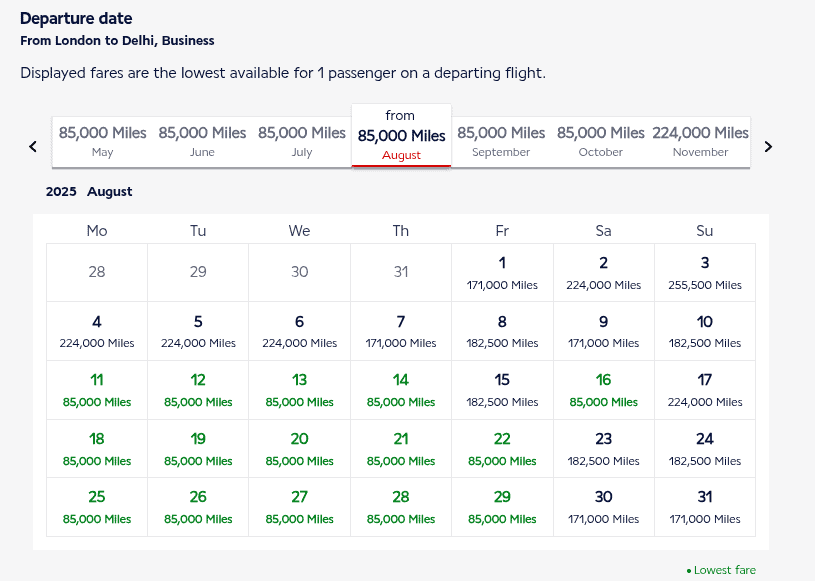Choose August 2 fare of 224,000 Miles
Viewport: 815px width, 581px height.
point(603,272)
